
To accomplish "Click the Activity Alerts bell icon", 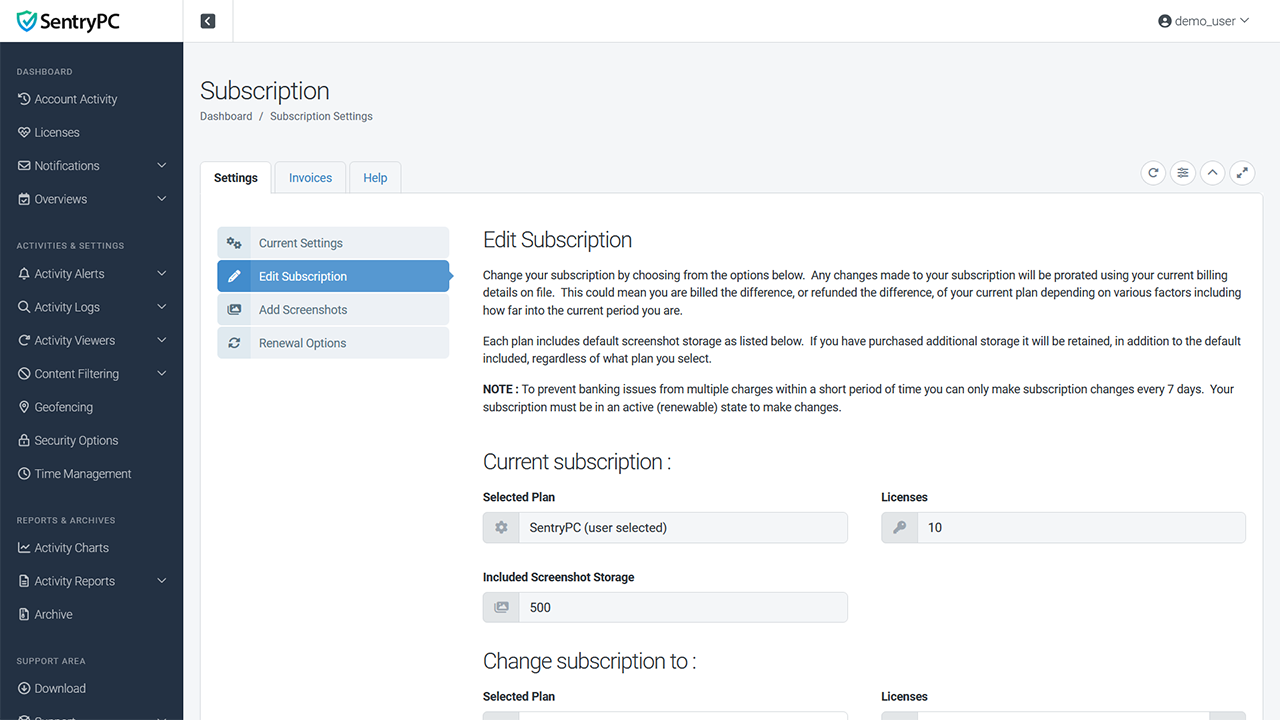I will tap(24, 274).
